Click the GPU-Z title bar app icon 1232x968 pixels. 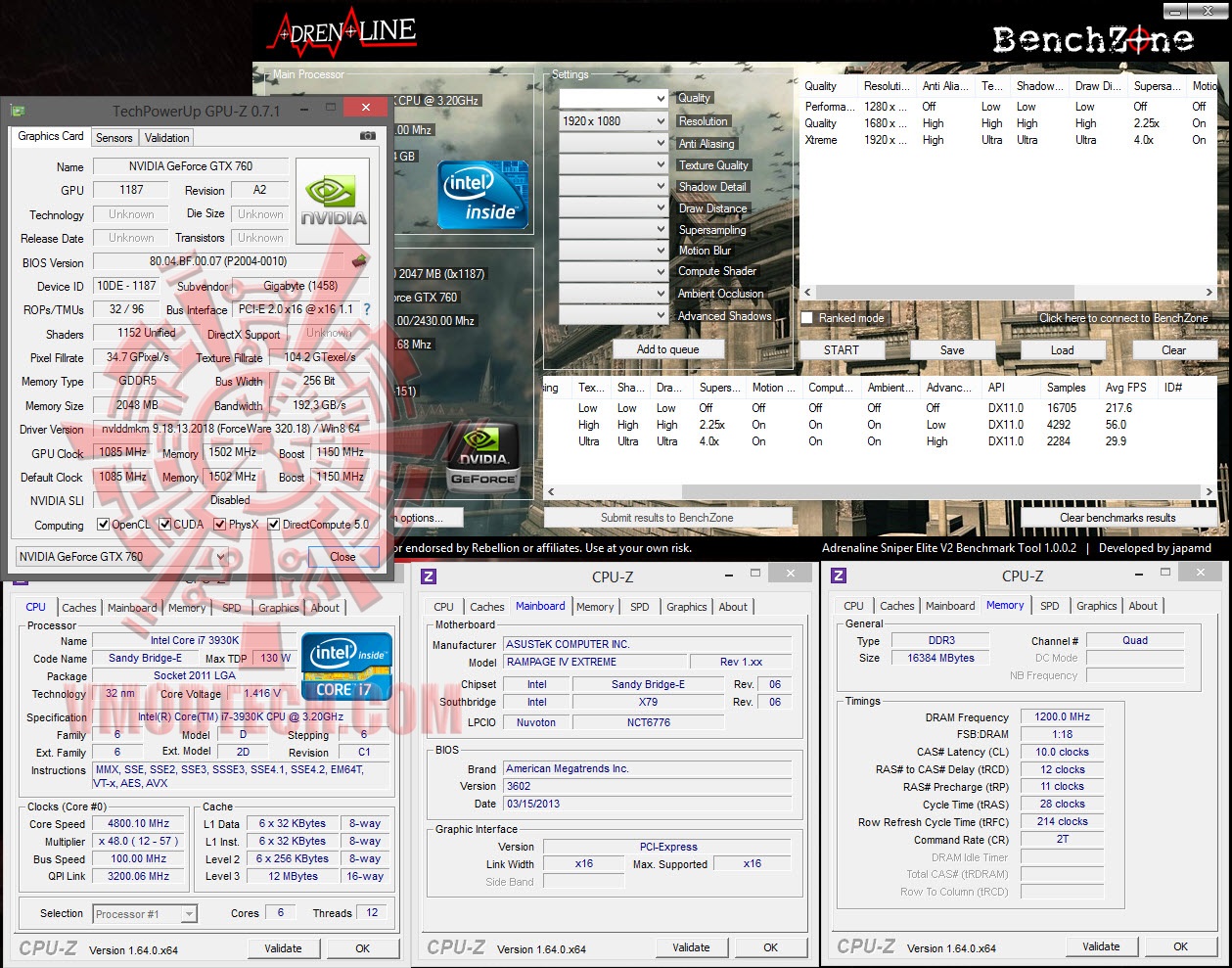[18, 111]
